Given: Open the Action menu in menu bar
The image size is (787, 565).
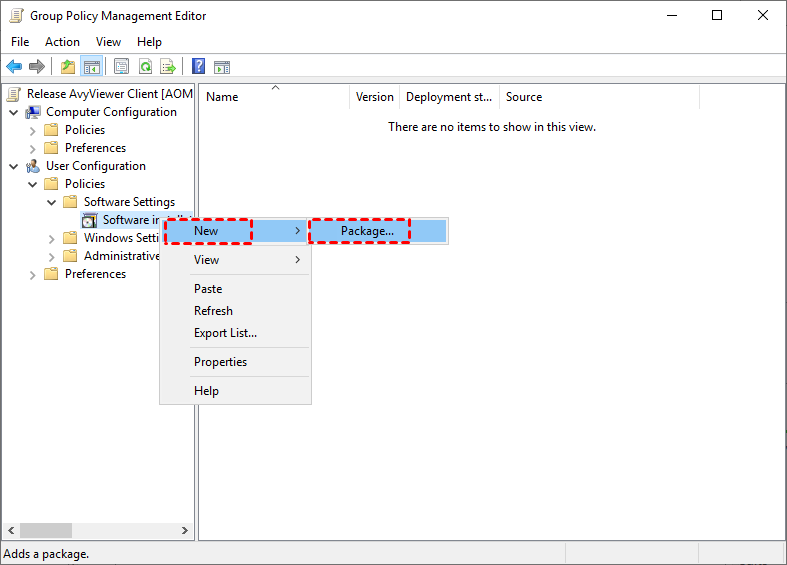Looking at the screenshot, I should click(x=62, y=42).
